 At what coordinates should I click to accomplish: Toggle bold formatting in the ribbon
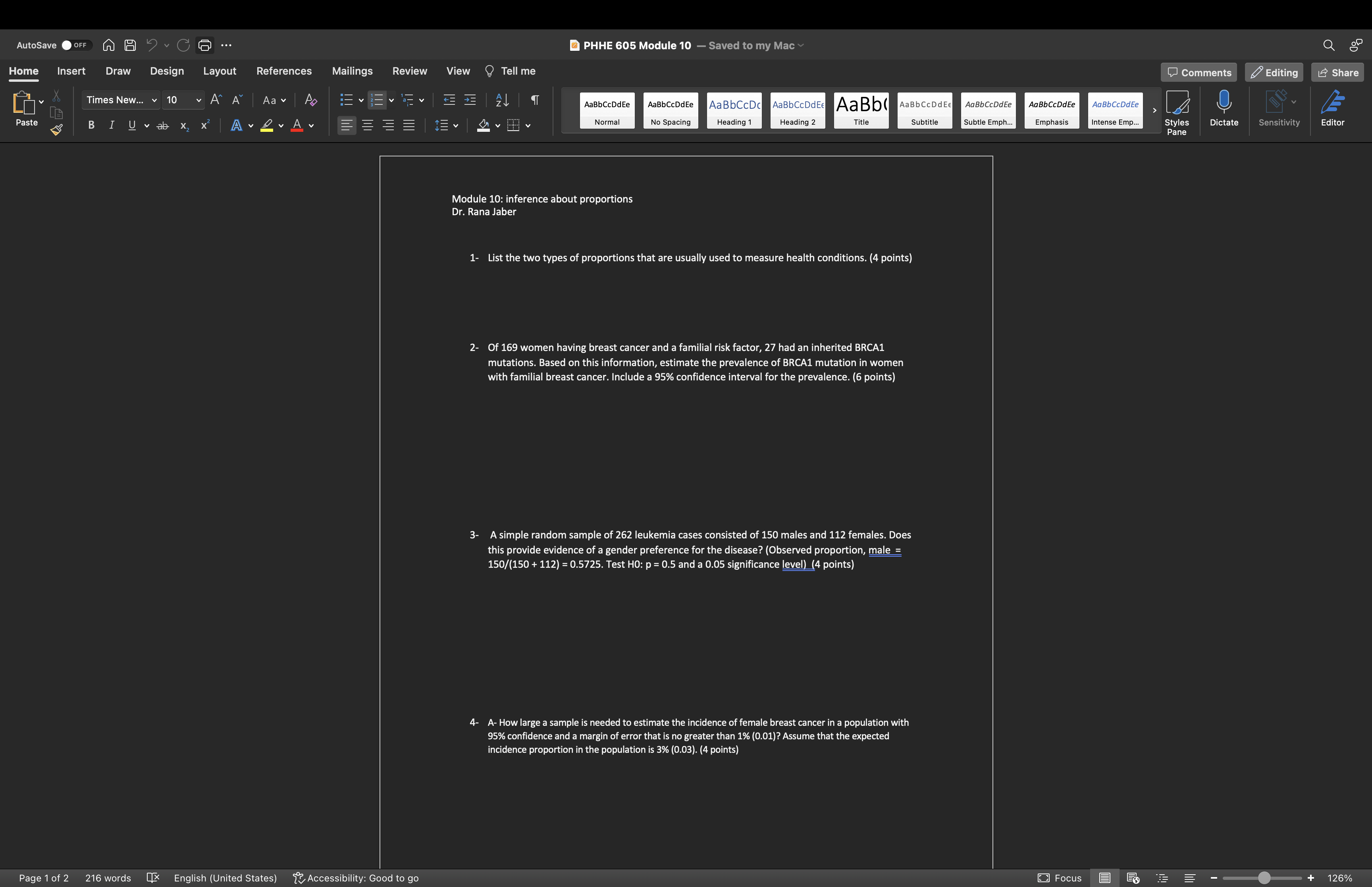[91, 125]
